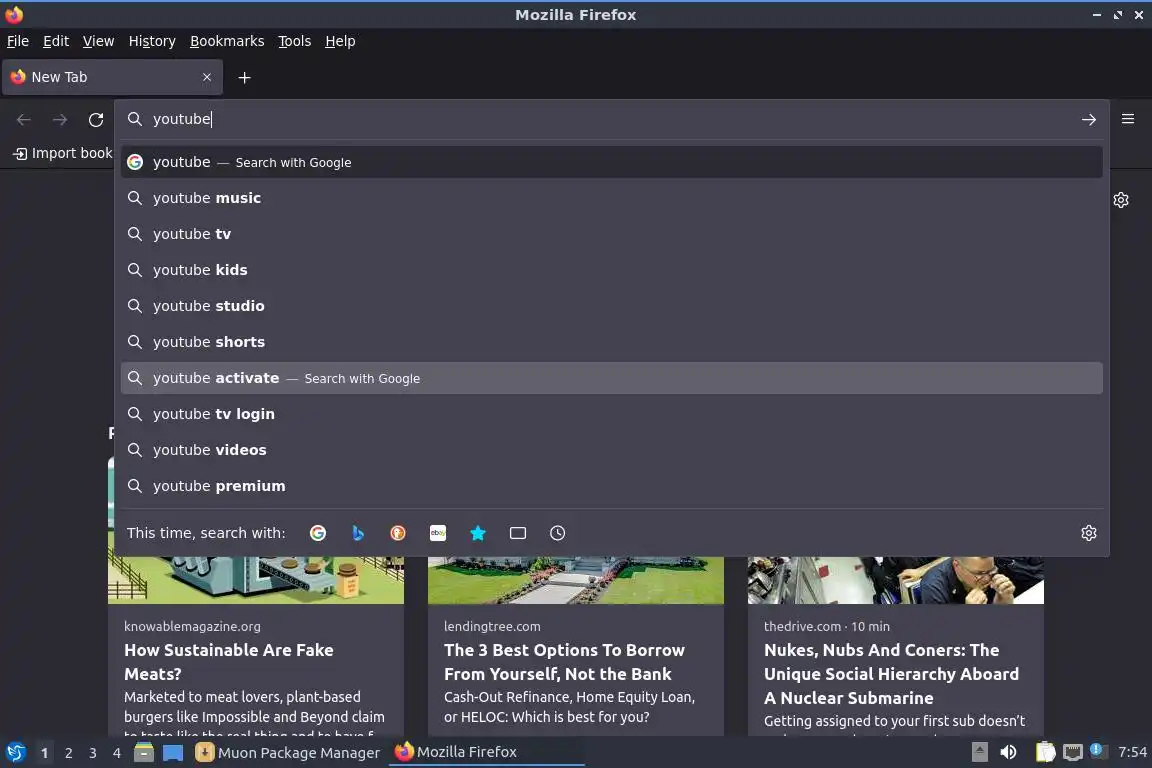This screenshot has height=768, width=1152.
Task: Open new tab page personalize gear icon
Action: (x=1120, y=200)
